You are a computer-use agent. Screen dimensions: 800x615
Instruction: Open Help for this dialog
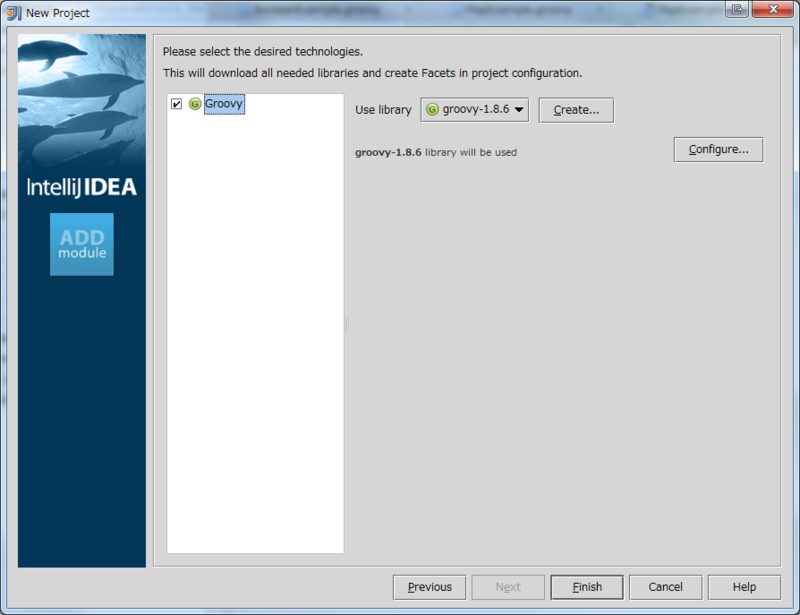[x=744, y=587]
